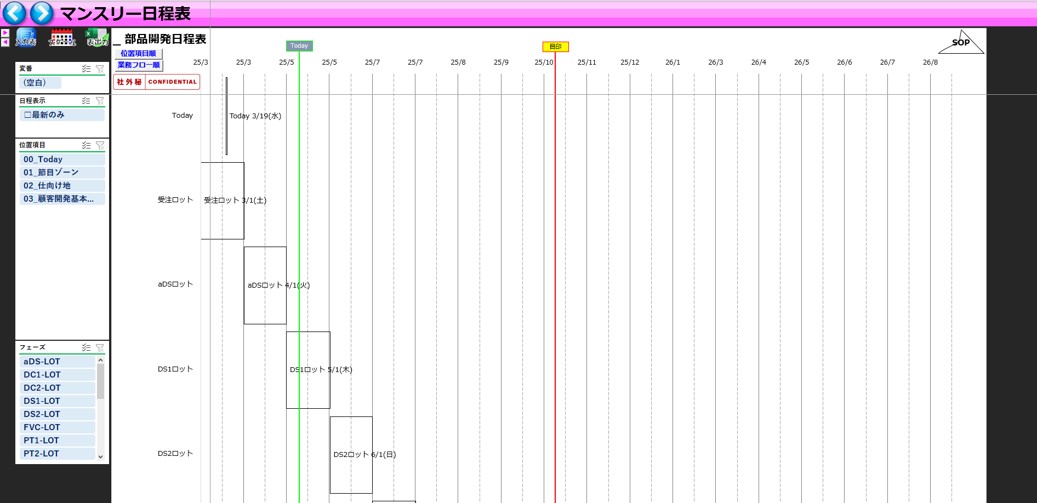The image size is (1037, 503).
Task: Click the small pink left-pointing triangle
Action: click(x=5, y=42)
